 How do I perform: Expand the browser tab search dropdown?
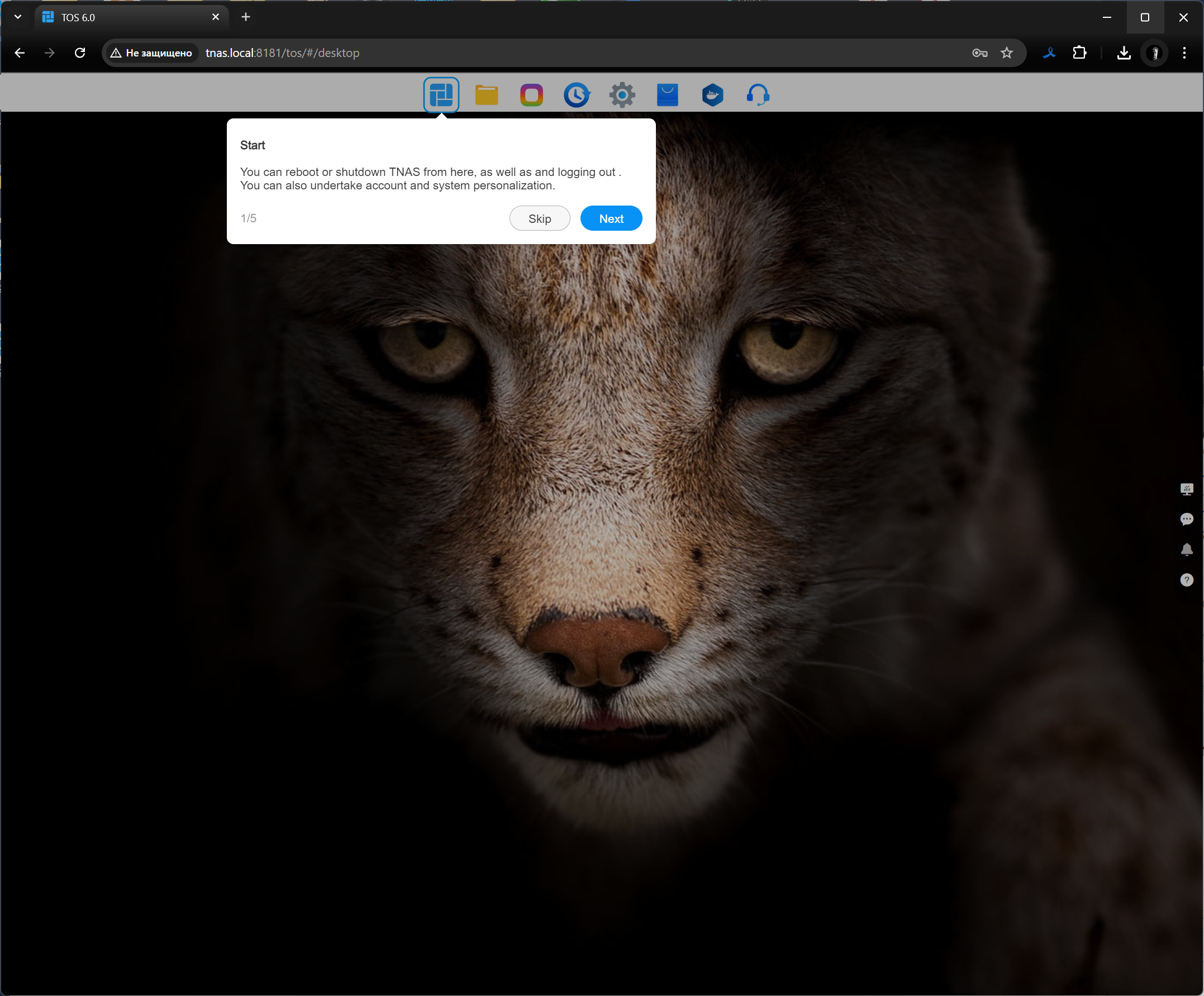(18, 17)
